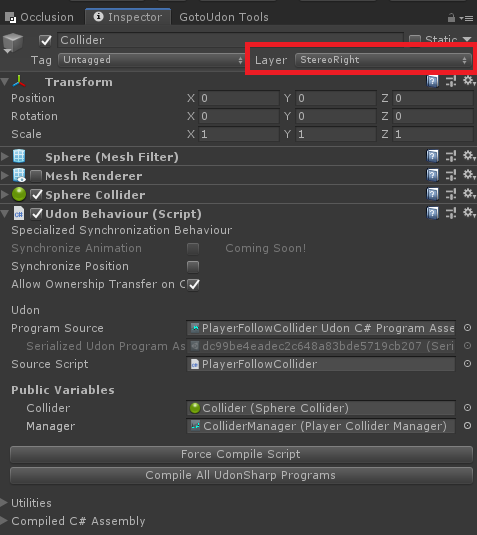Toggle the Static checkbox
This screenshot has width=477, height=535.
(415, 39)
